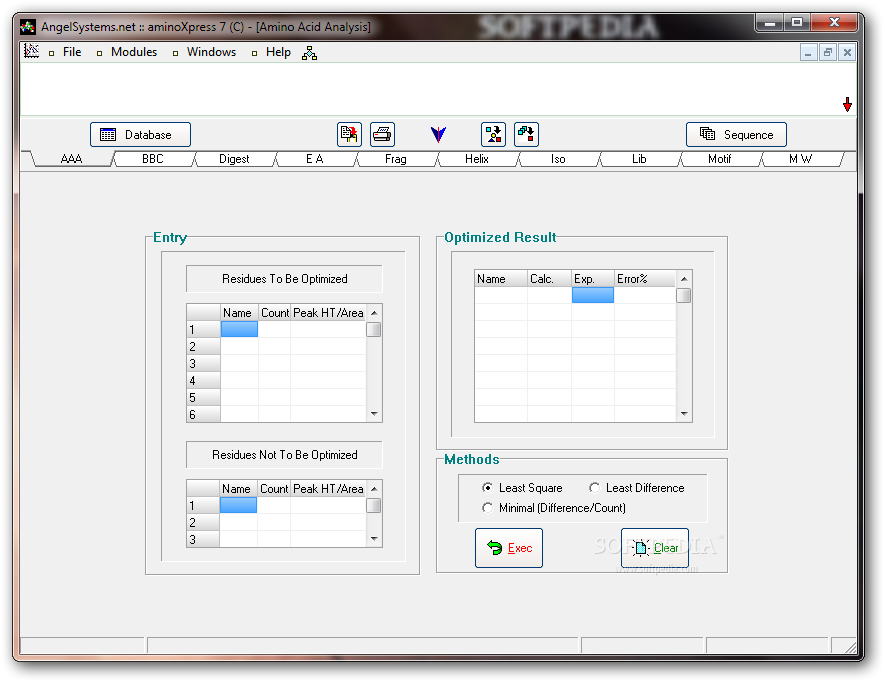
Task: Switch to the Iso tab
Action: point(558,159)
